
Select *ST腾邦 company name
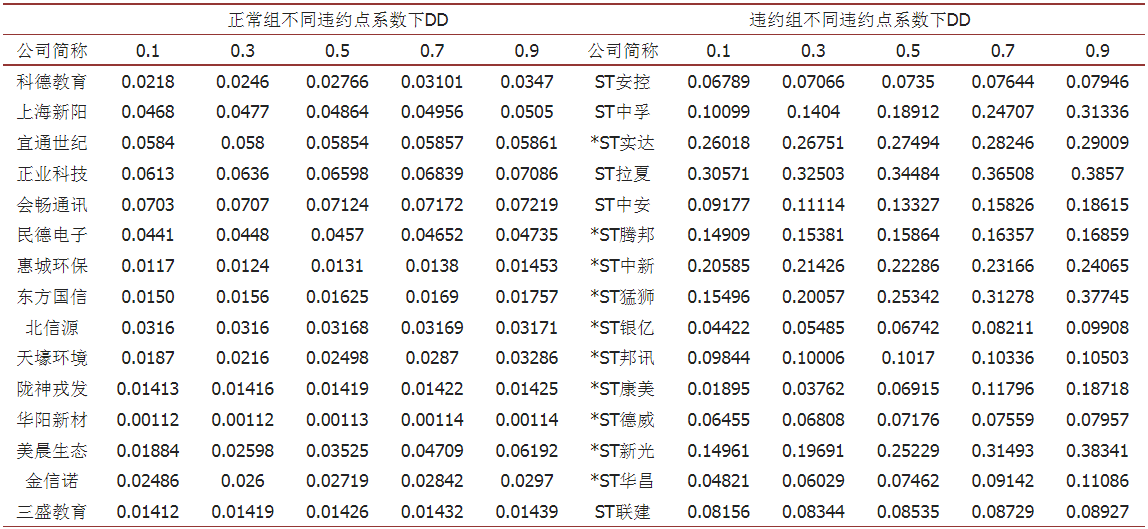622,236
